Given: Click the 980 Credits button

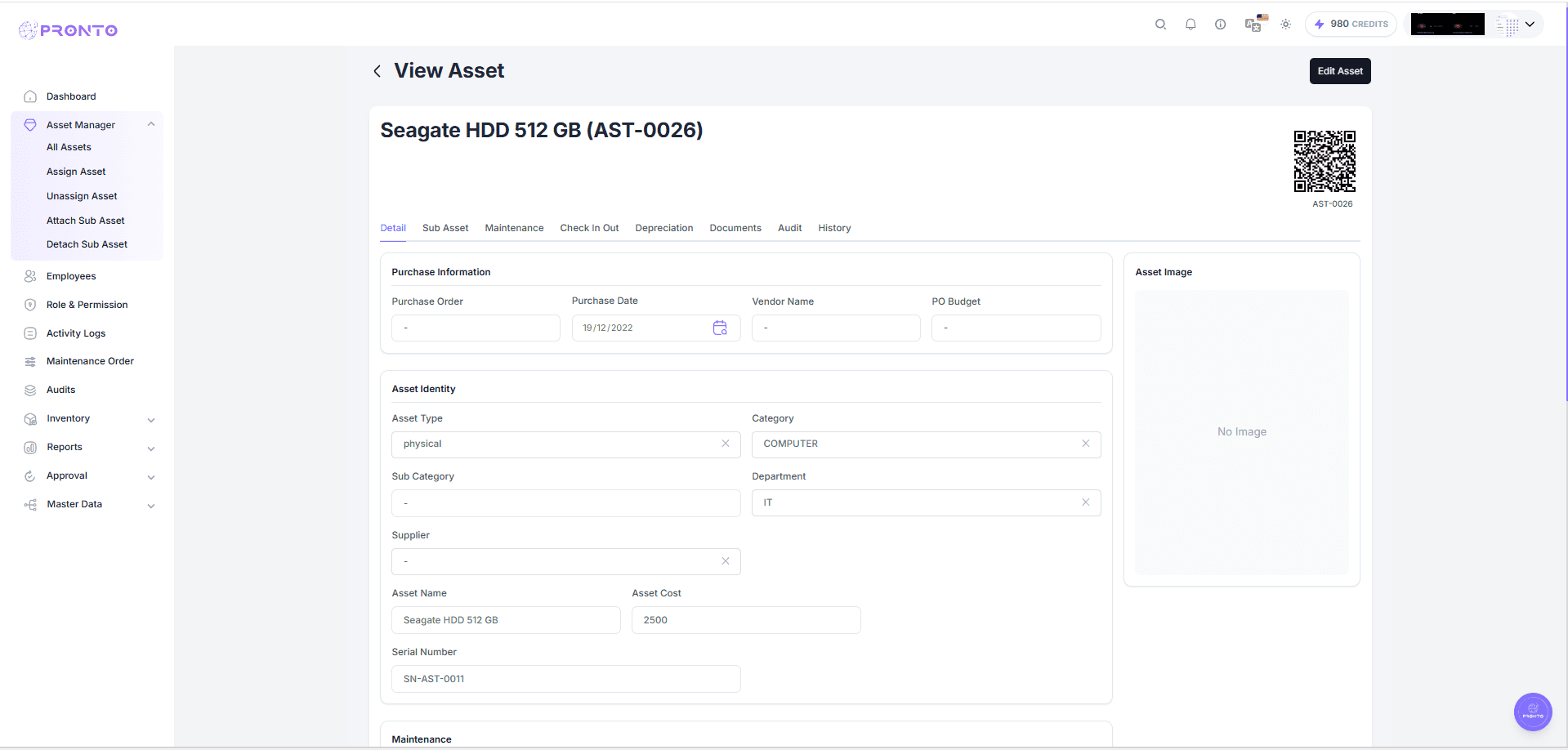Looking at the screenshot, I should click(1351, 24).
